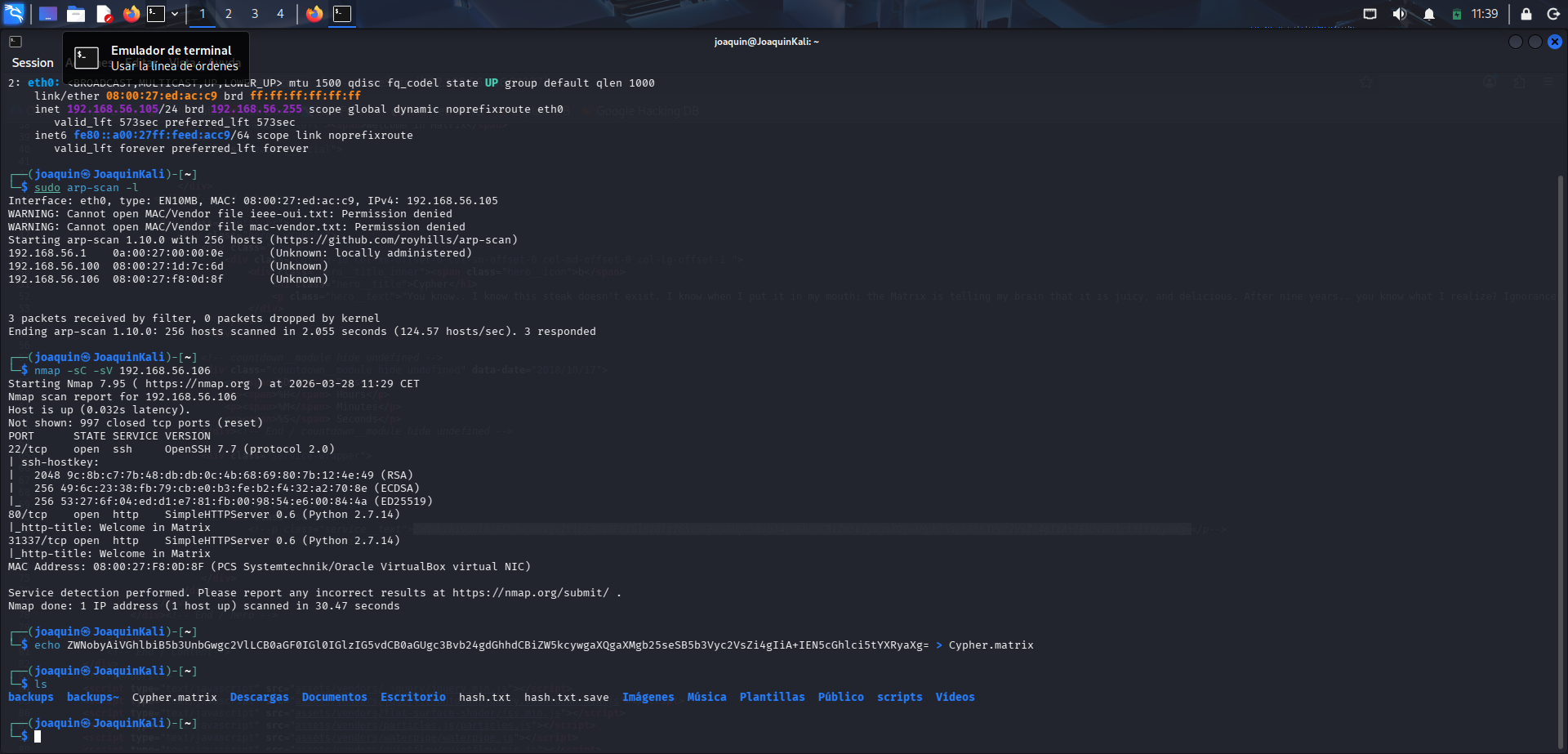Viewport: 1568px width, 754px height.
Task: Launch terminal emulator from panel launcher
Action: click(156, 14)
